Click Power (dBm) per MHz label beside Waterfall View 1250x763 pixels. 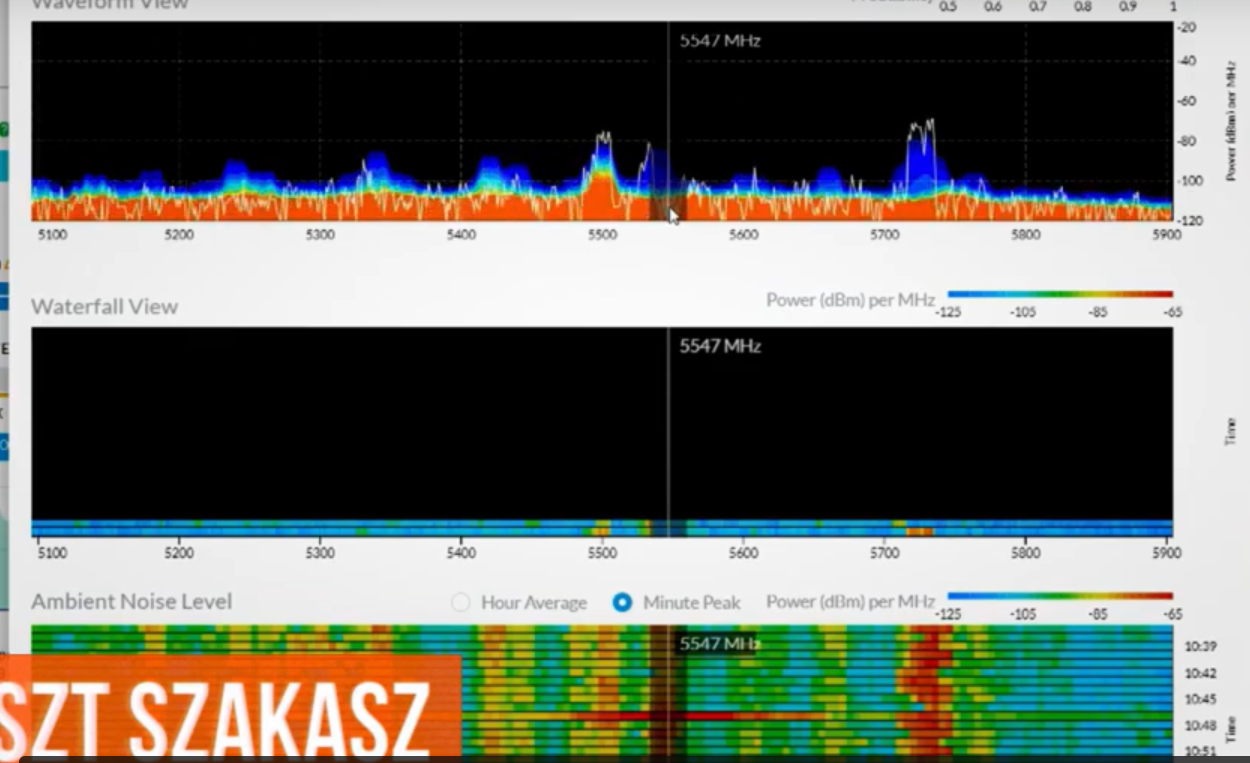(x=850, y=300)
